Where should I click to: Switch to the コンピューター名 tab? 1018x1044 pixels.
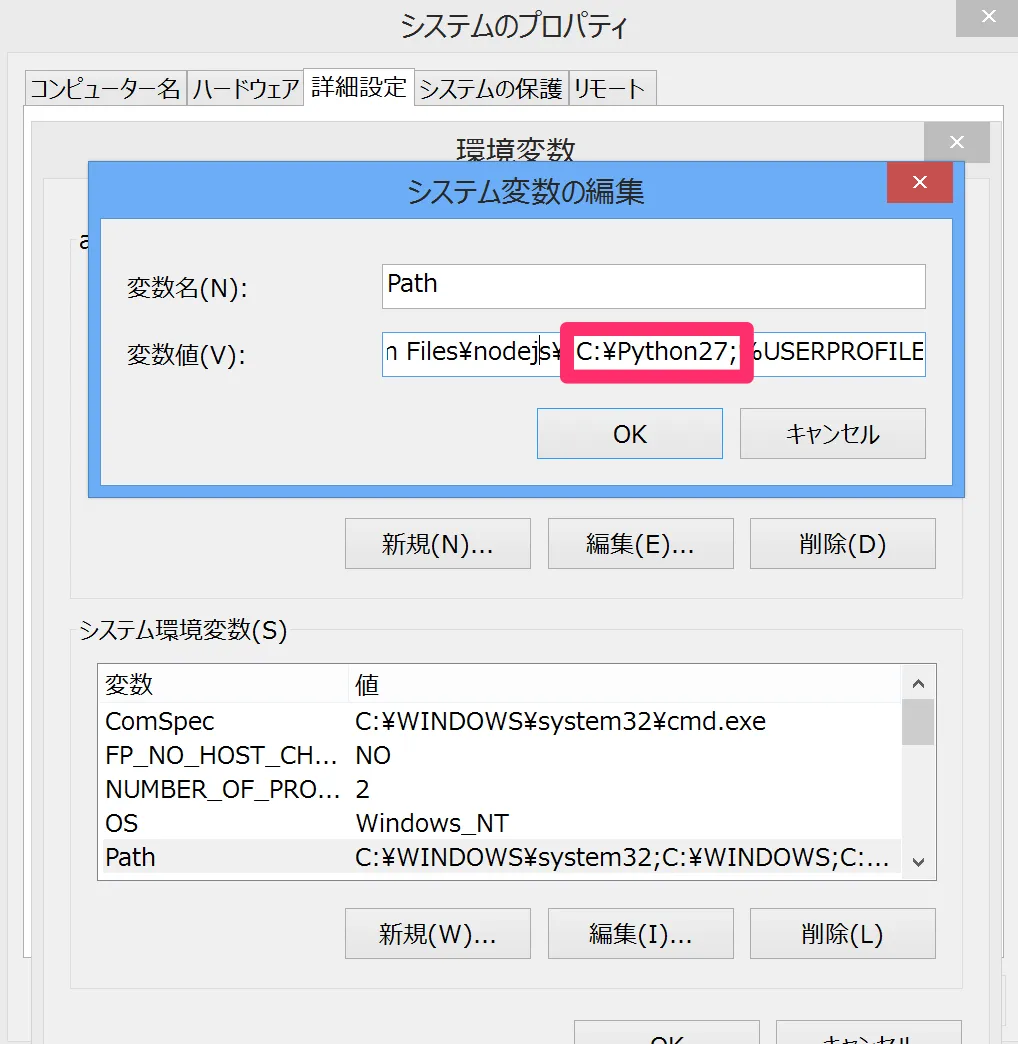[x=105, y=88]
